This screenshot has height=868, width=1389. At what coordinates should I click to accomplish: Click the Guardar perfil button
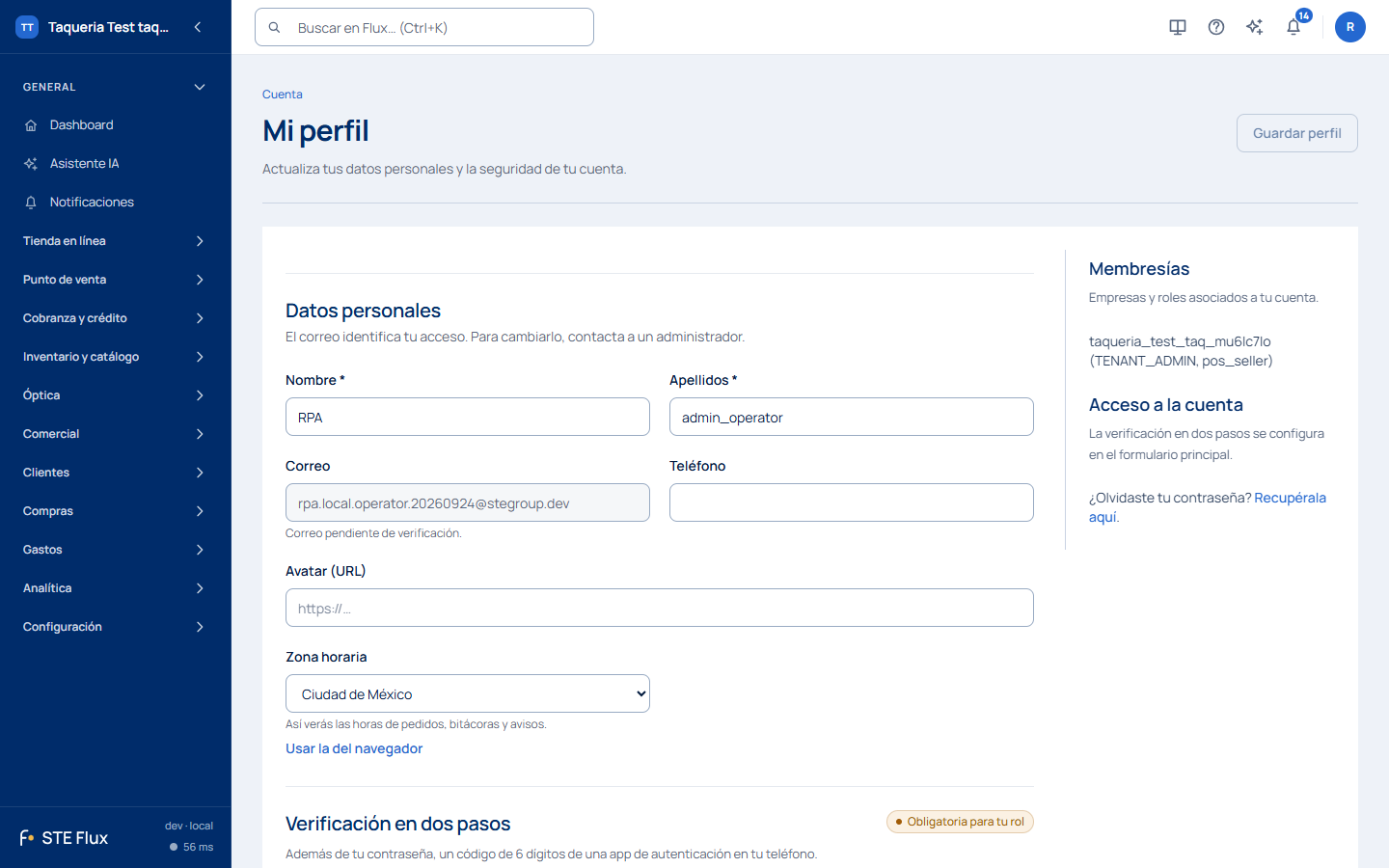pos(1297,133)
